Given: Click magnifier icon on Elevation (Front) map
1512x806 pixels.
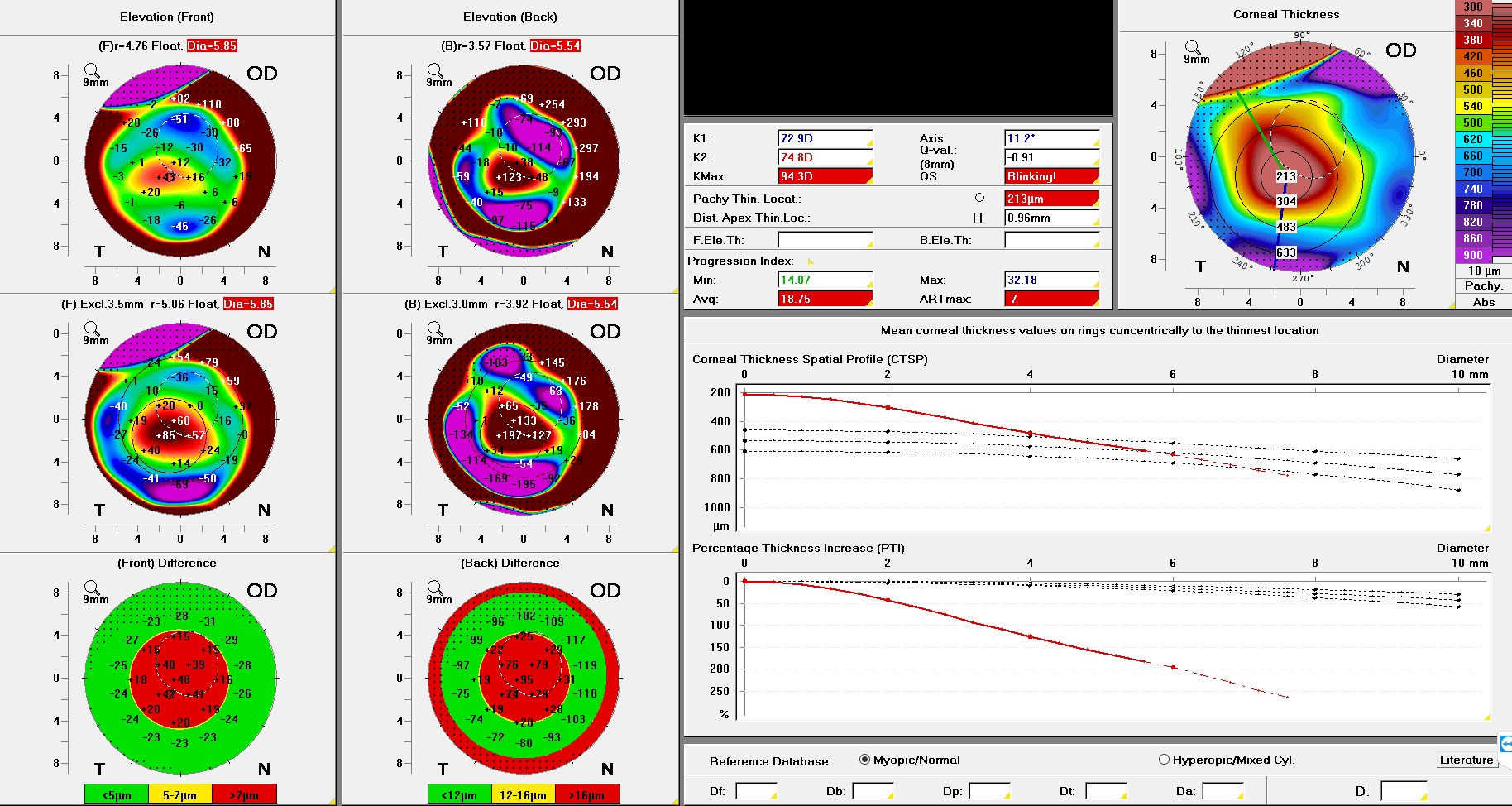Looking at the screenshot, I should click(x=92, y=70).
